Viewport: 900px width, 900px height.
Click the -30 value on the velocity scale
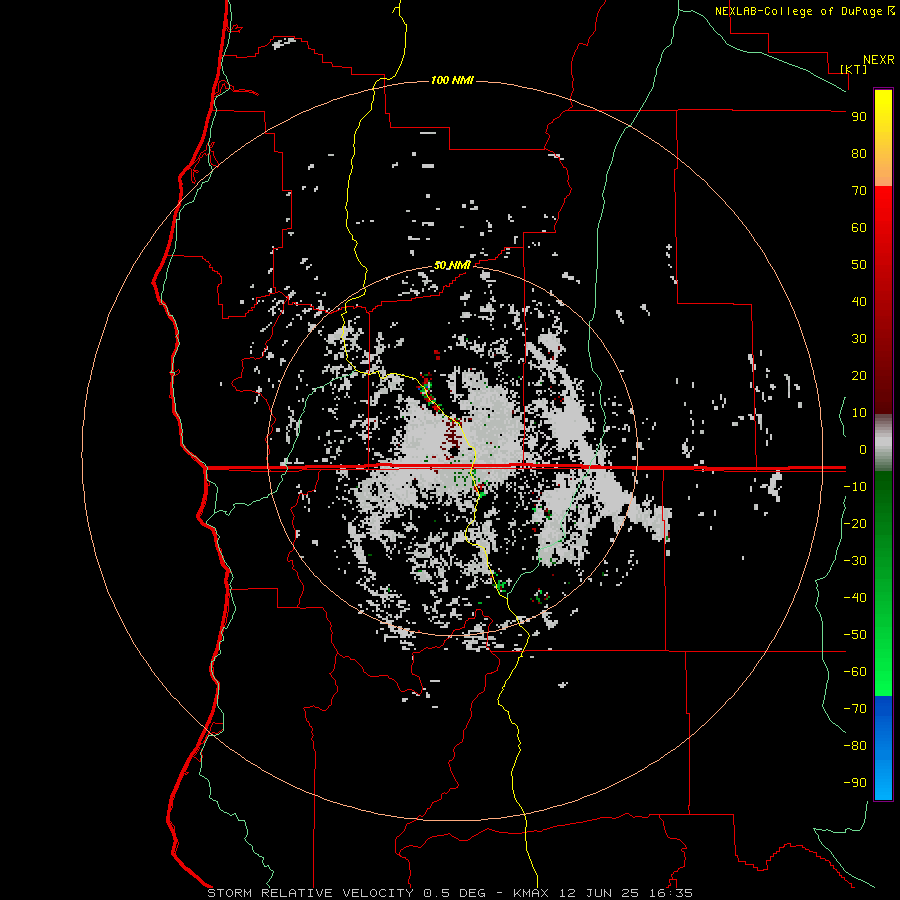855,561
